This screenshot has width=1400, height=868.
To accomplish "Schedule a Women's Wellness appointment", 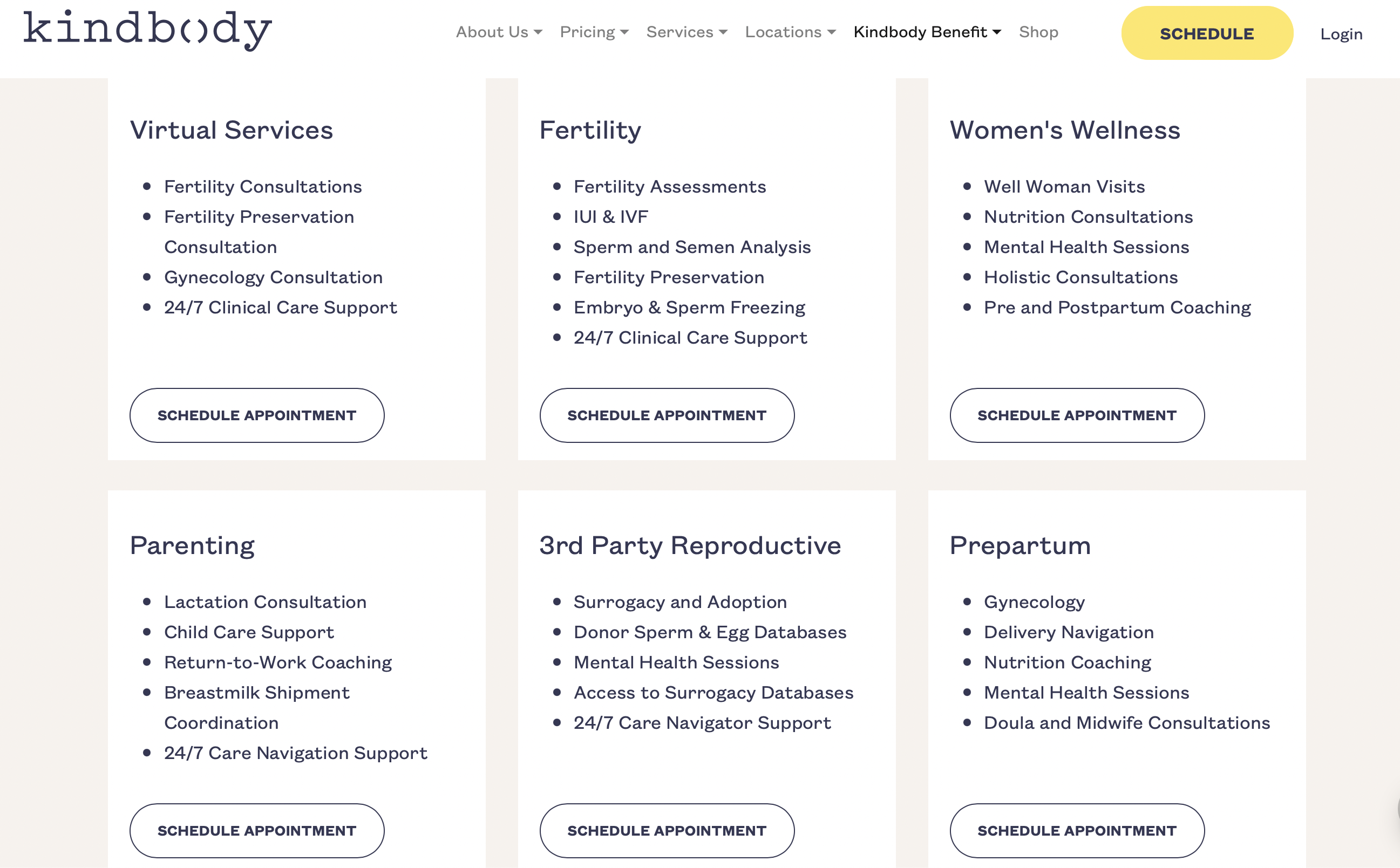I will pyautogui.click(x=1077, y=415).
